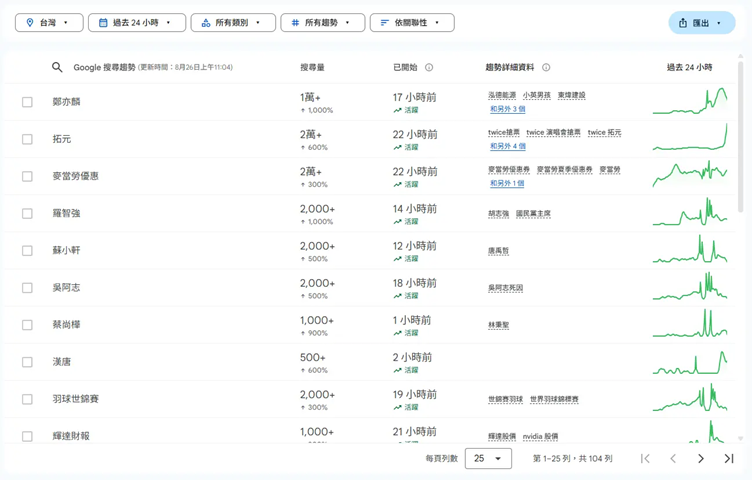The height and width of the screenshot is (480, 752).
Task: Click the vertical scrollbar of the trends table
Action: pos(740,136)
